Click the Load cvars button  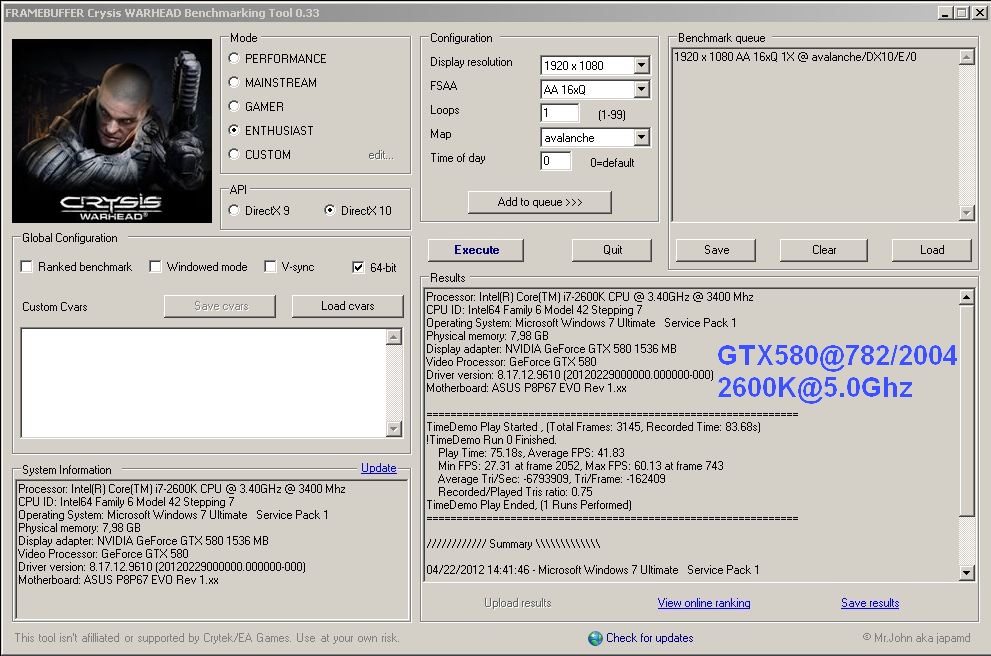pyautogui.click(x=348, y=307)
